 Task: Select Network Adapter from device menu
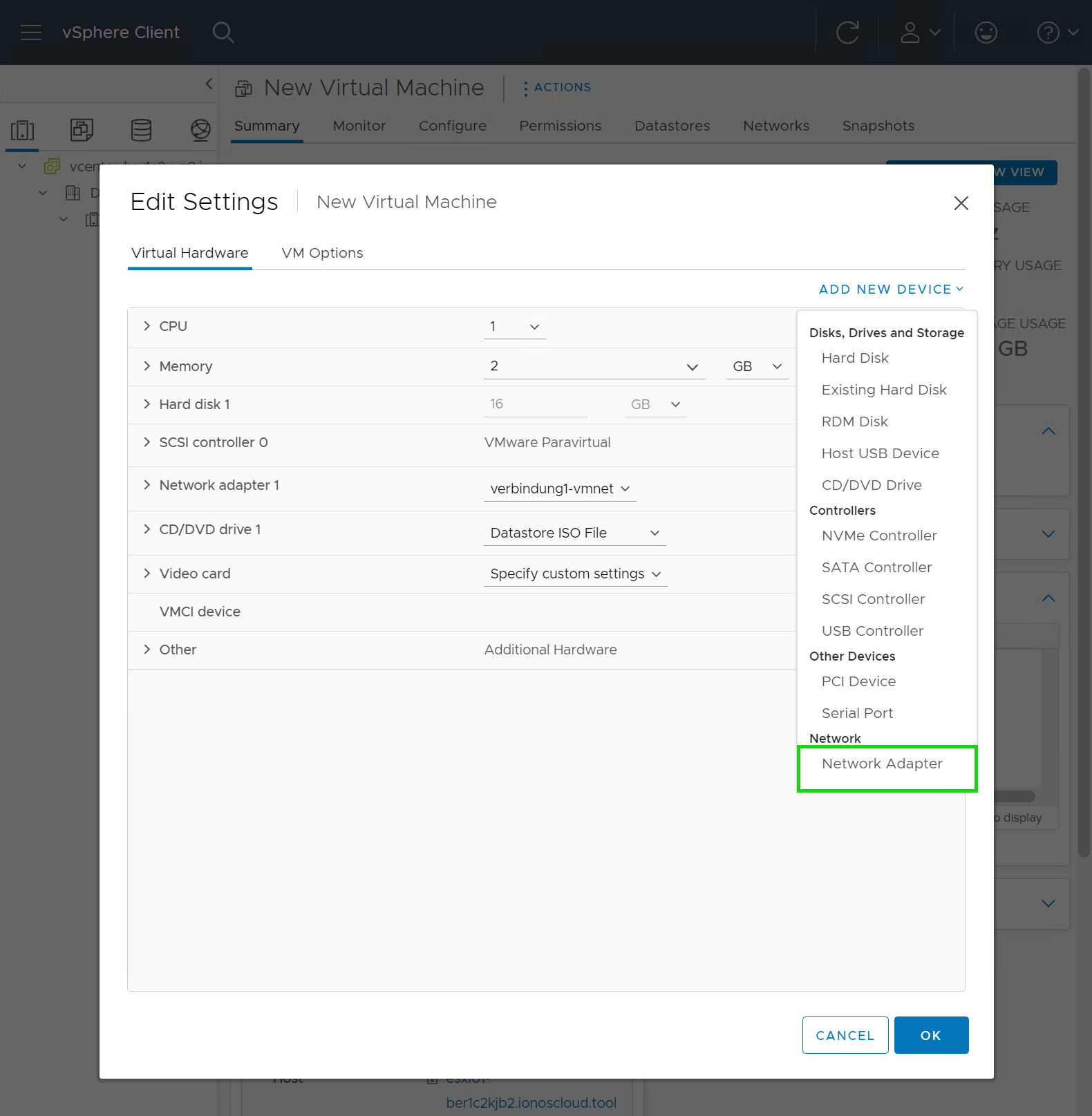pyautogui.click(x=882, y=764)
